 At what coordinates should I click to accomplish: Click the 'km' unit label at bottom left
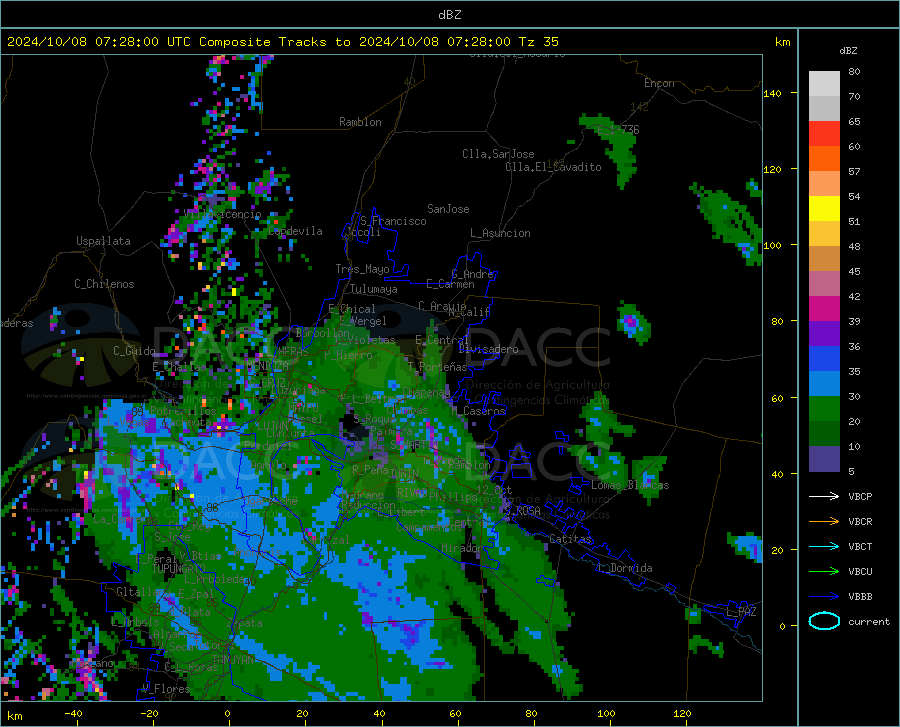[14, 716]
